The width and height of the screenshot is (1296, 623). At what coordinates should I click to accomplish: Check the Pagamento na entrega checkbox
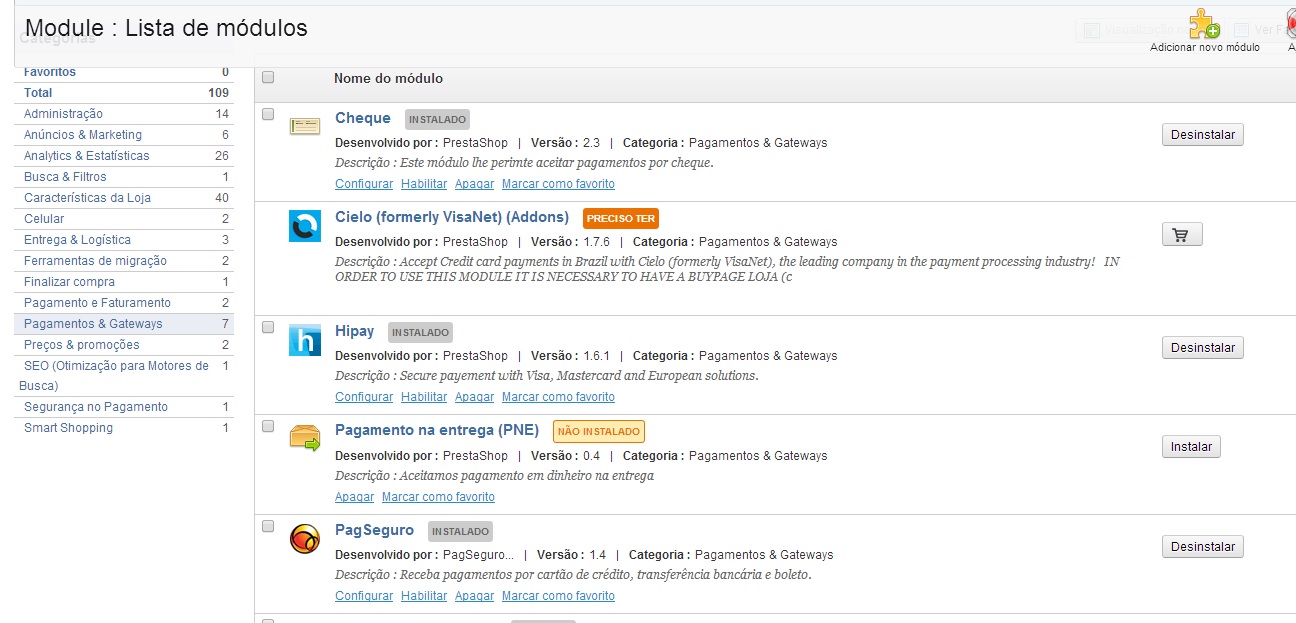coord(268,426)
